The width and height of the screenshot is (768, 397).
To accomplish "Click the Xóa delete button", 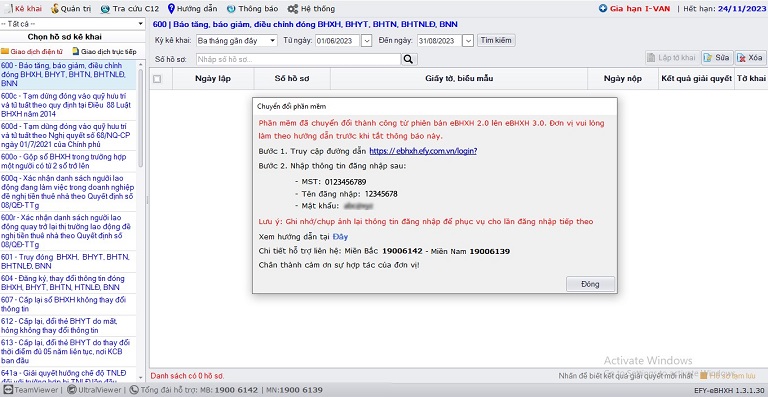I will [x=750, y=58].
